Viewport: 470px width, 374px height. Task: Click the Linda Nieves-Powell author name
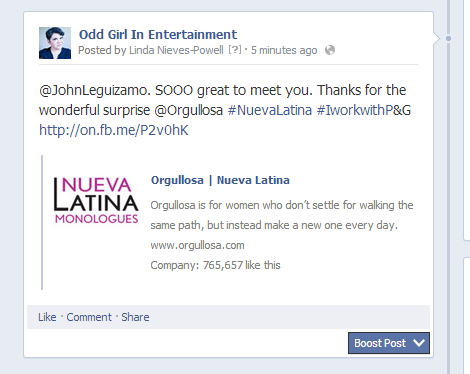pos(176,50)
